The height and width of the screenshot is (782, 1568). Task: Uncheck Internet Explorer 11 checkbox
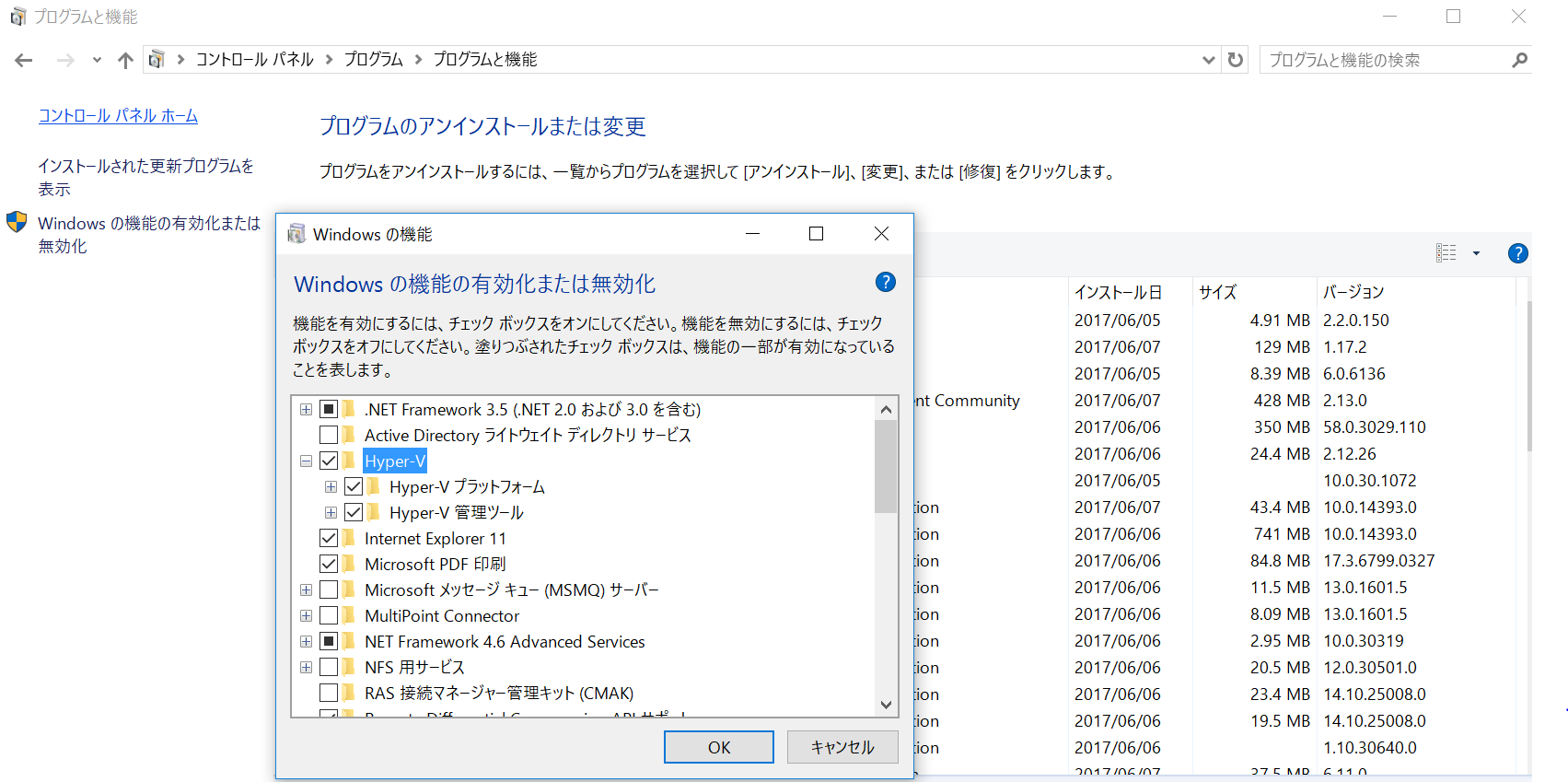point(329,538)
